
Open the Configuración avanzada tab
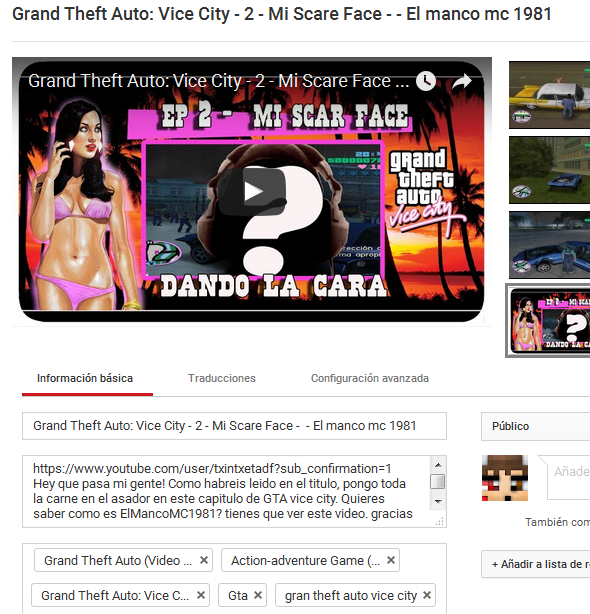pyautogui.click(x=370, y=378)
